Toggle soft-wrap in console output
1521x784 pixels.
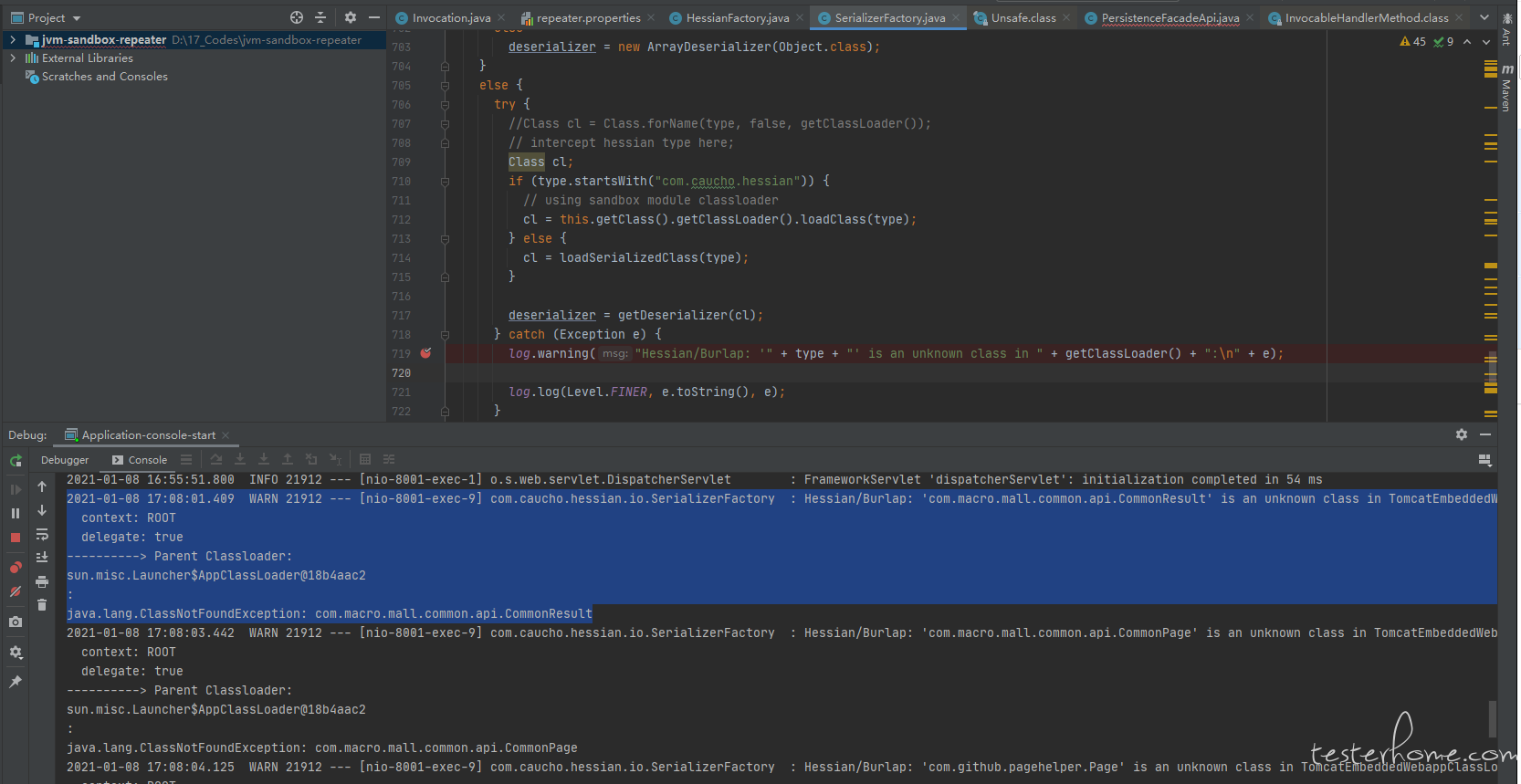point(42,534)
